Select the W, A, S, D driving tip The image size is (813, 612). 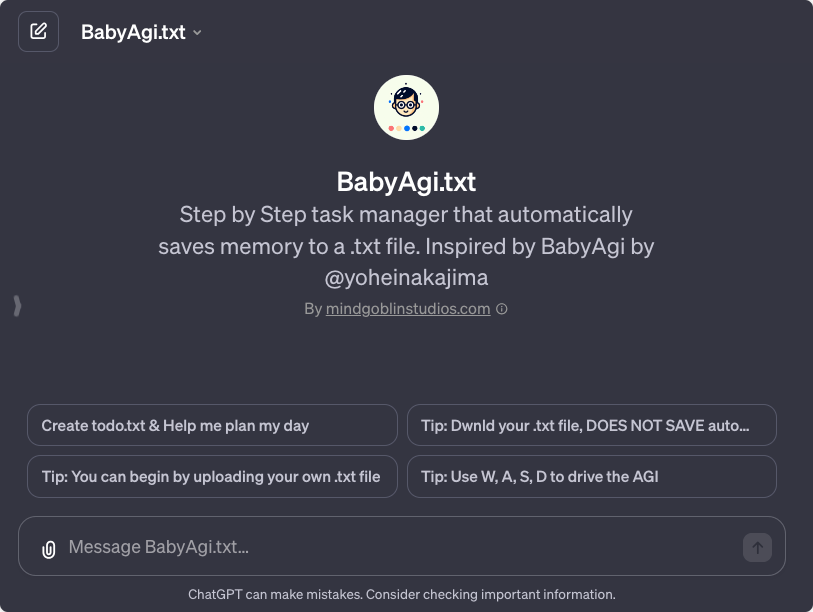point(591,477)
